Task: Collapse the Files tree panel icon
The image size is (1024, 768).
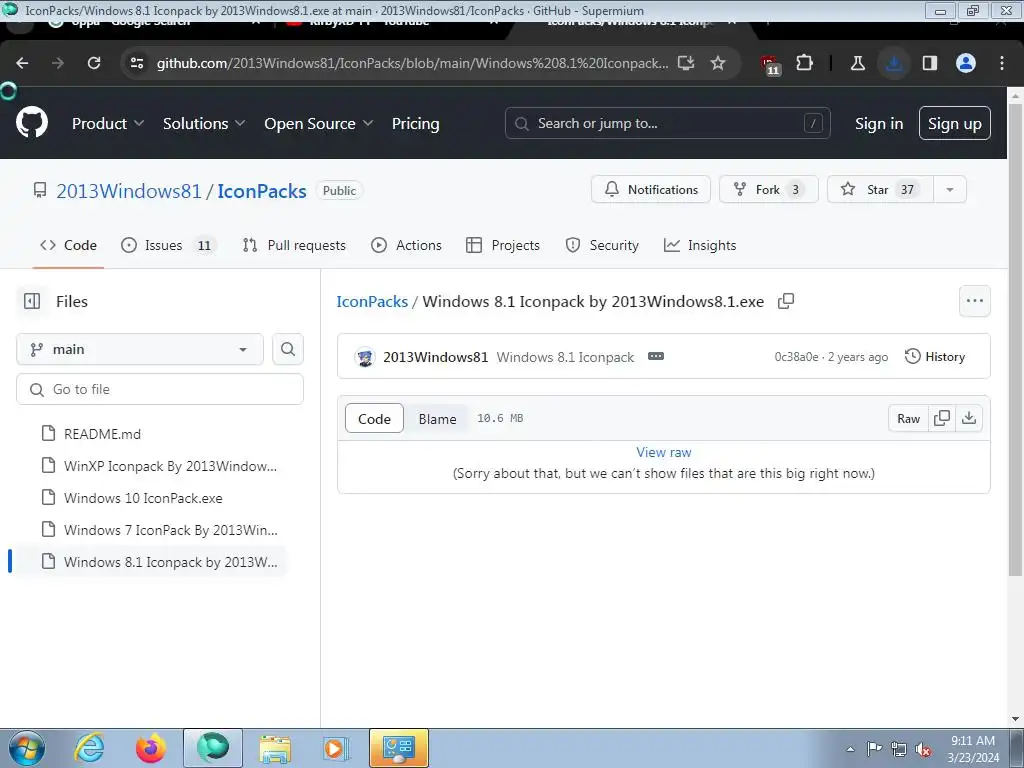Action: (32, 301)
